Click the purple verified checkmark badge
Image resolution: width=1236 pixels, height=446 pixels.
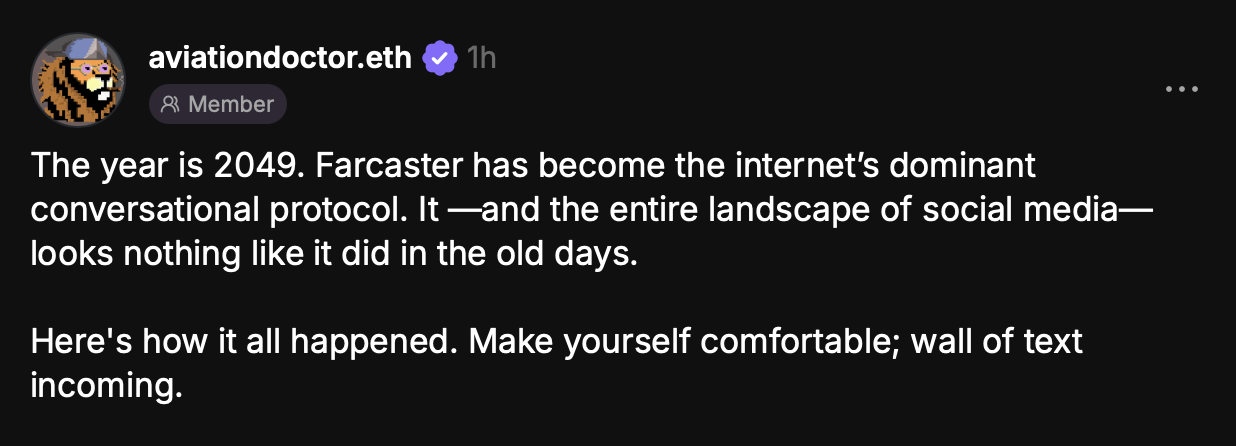click(x=439, y=58)
